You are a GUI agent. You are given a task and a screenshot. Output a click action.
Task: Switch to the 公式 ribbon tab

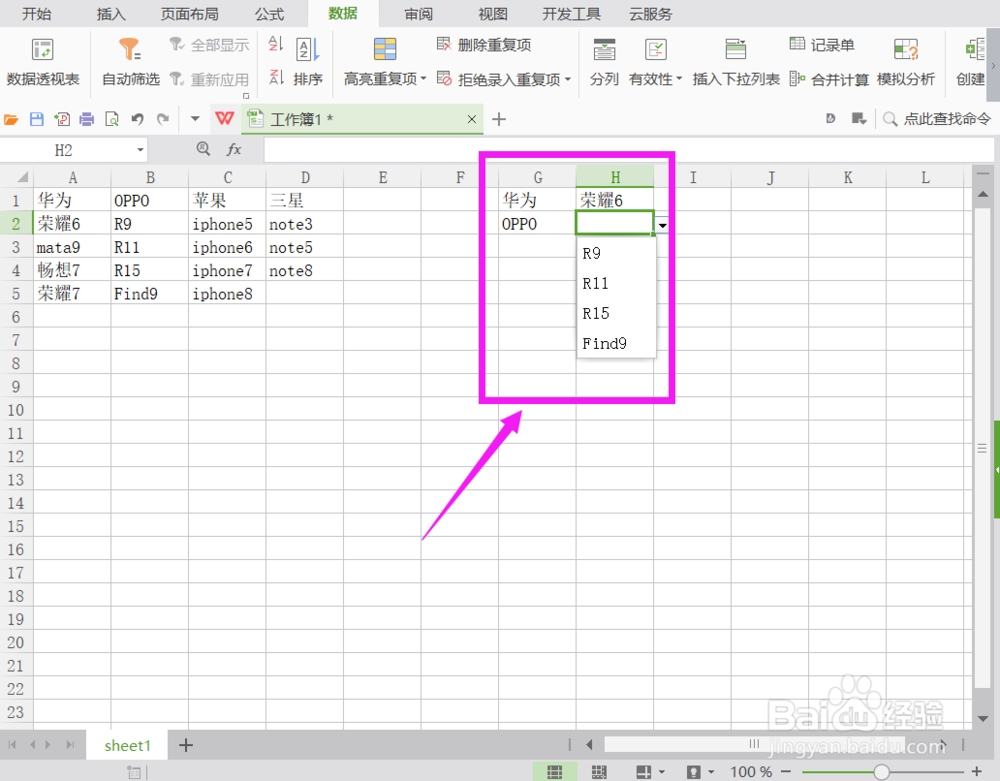[x=269, y=14]
